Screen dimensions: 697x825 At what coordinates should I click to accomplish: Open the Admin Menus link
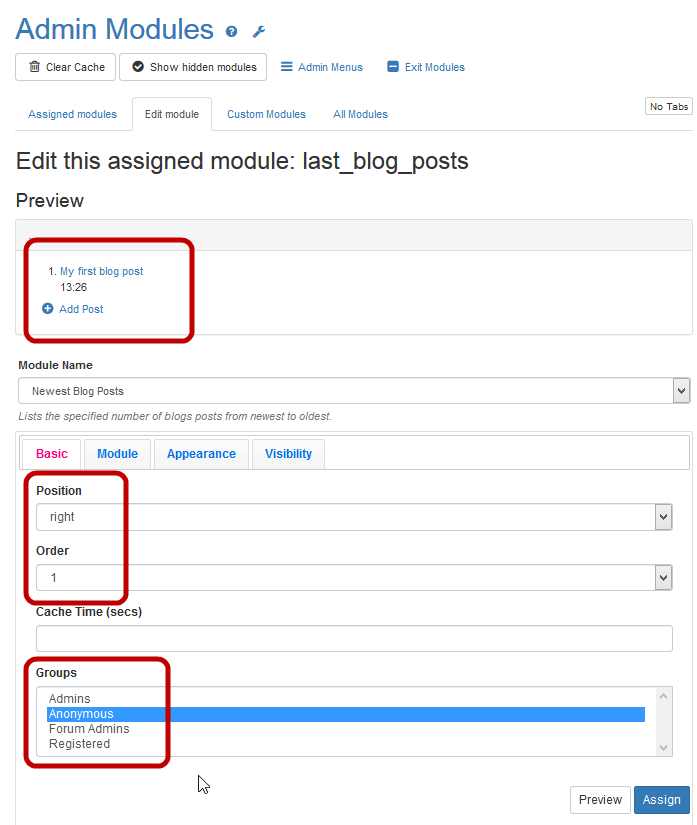[x=321, y=67]
